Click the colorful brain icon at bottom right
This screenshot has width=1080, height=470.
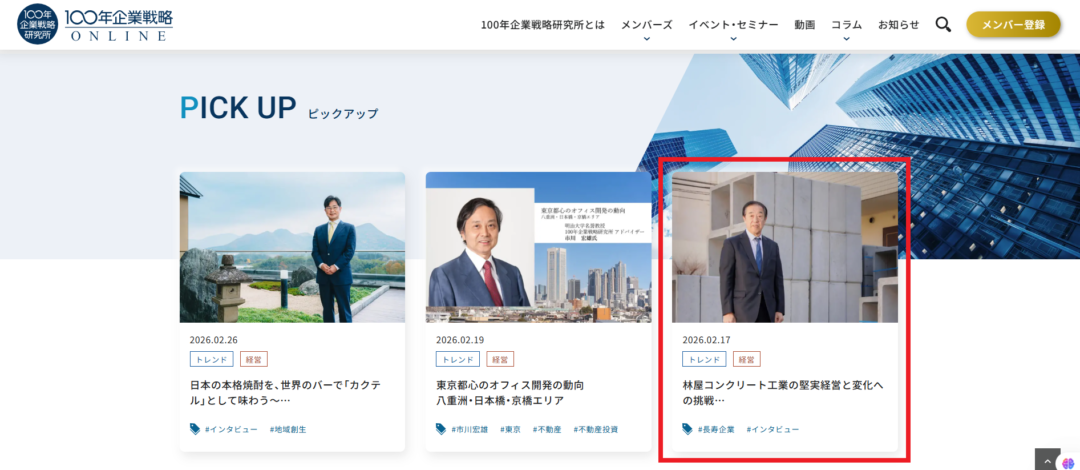click(1066, 462)
